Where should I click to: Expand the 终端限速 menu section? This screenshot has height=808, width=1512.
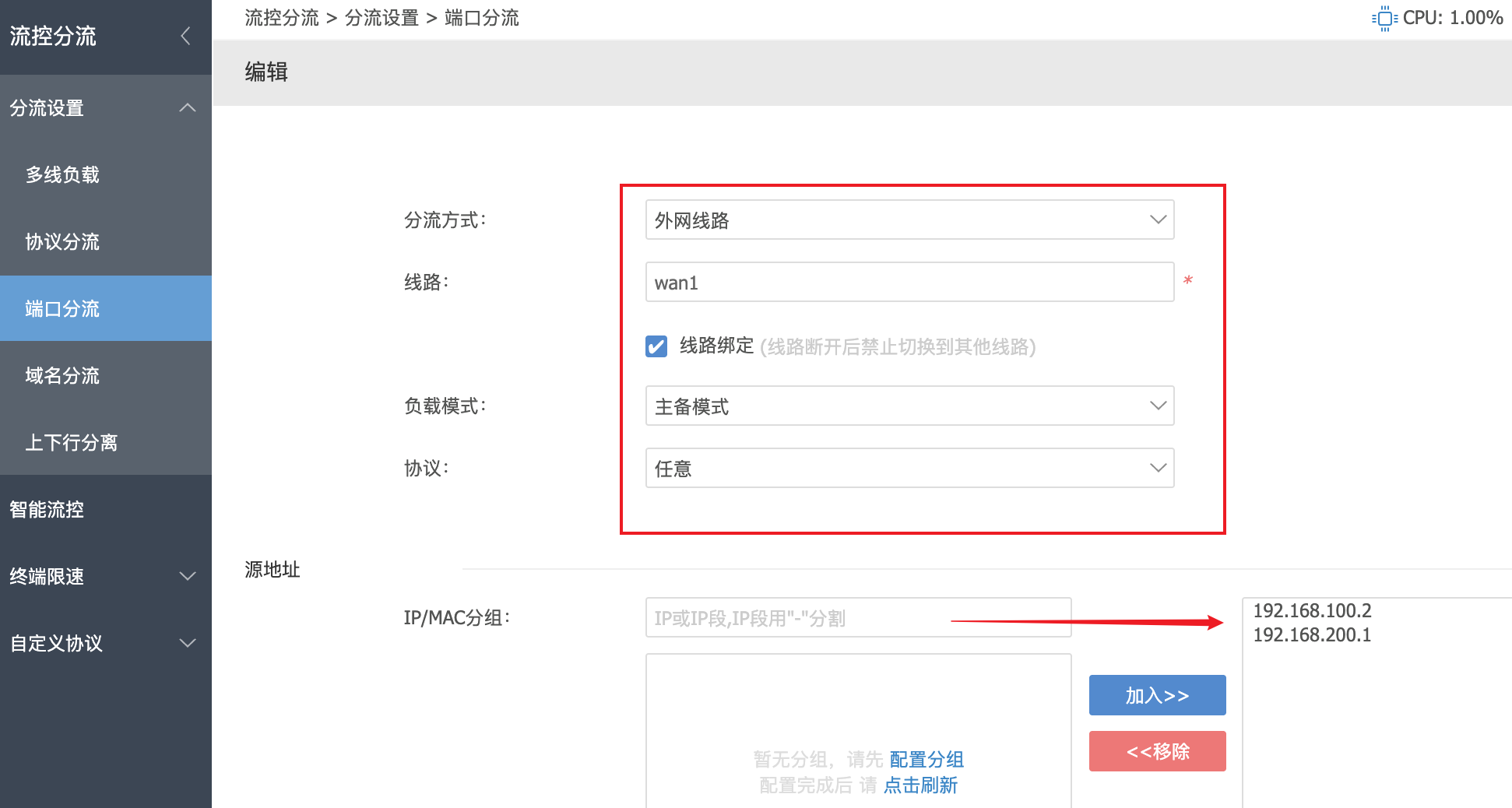click(x=187, y=577)
